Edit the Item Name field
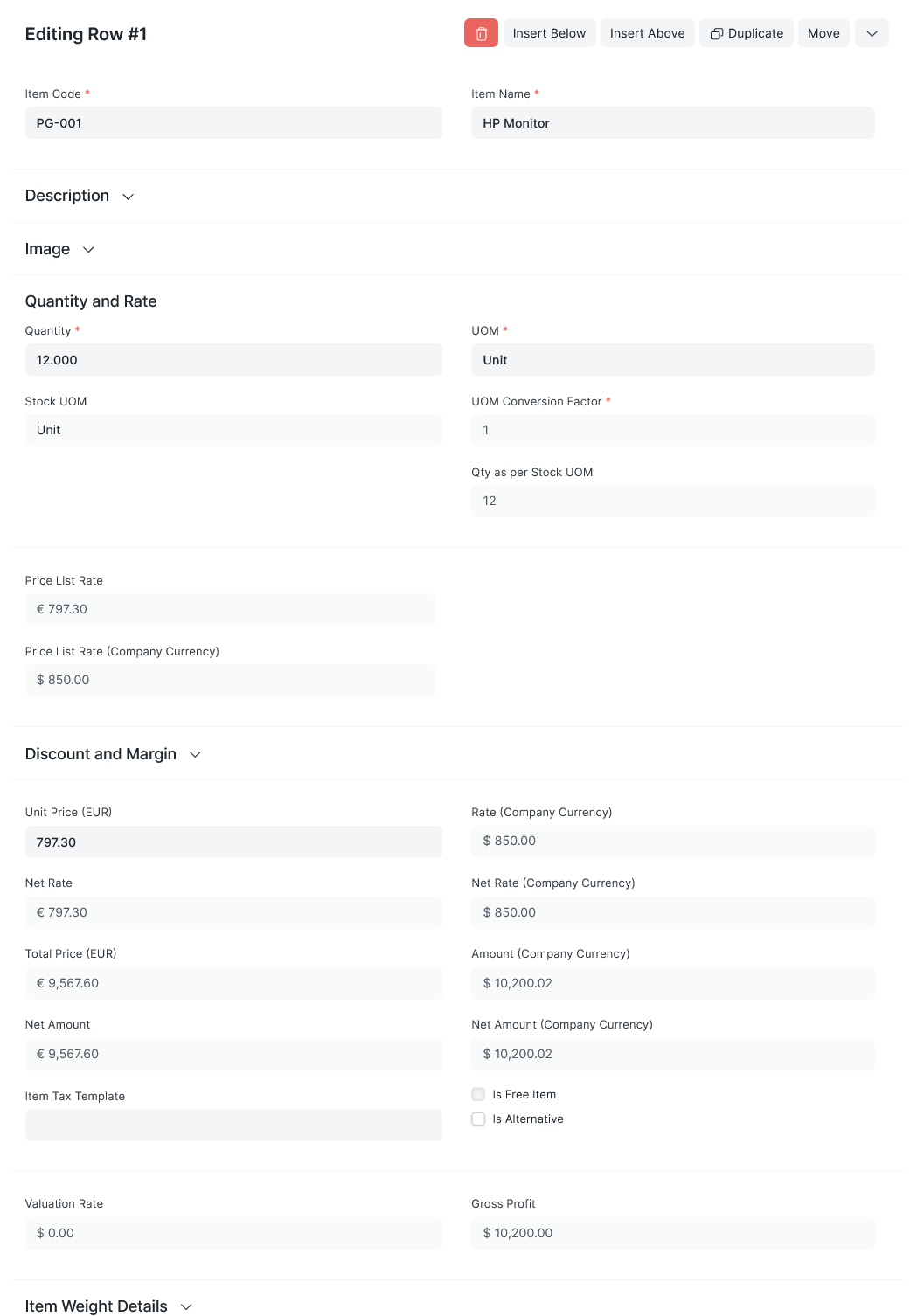Viewport: 910px width, 1316px height. tap(673, 123)
